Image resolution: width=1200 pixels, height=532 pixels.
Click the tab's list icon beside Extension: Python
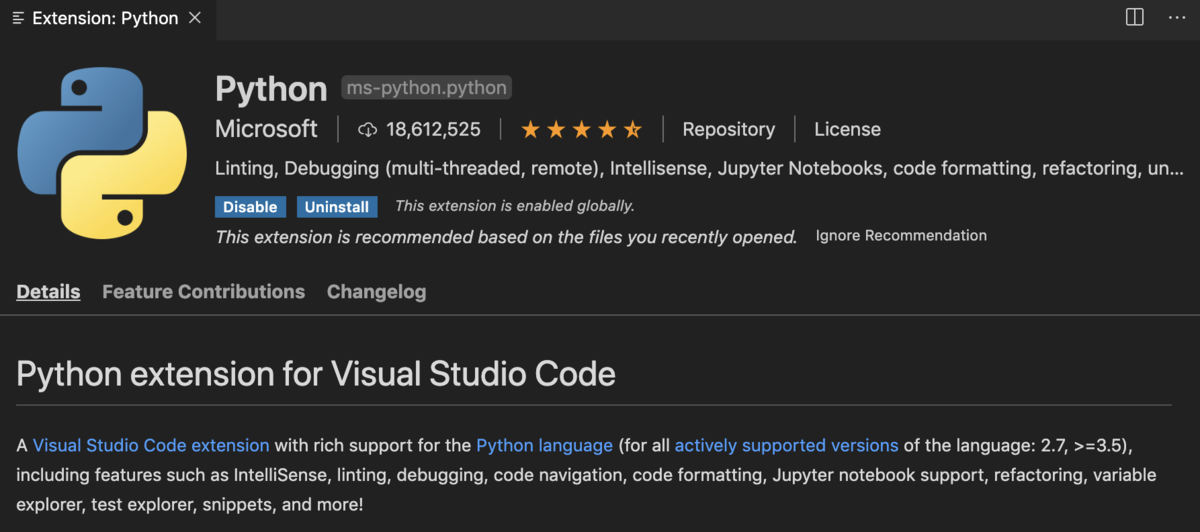pyautogui.click(x=18, y=18)
